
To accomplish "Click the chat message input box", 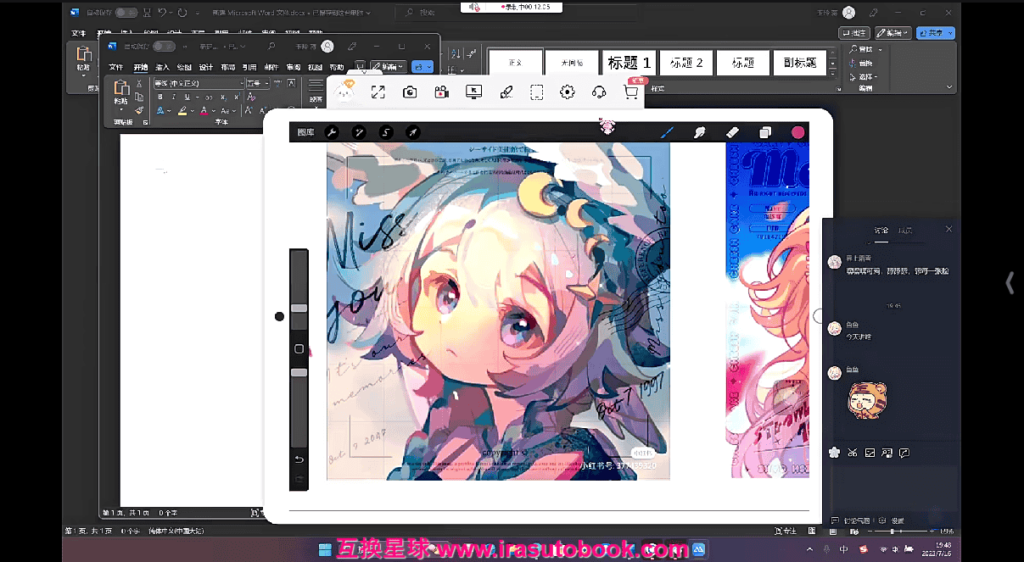I will pos(892,487).
